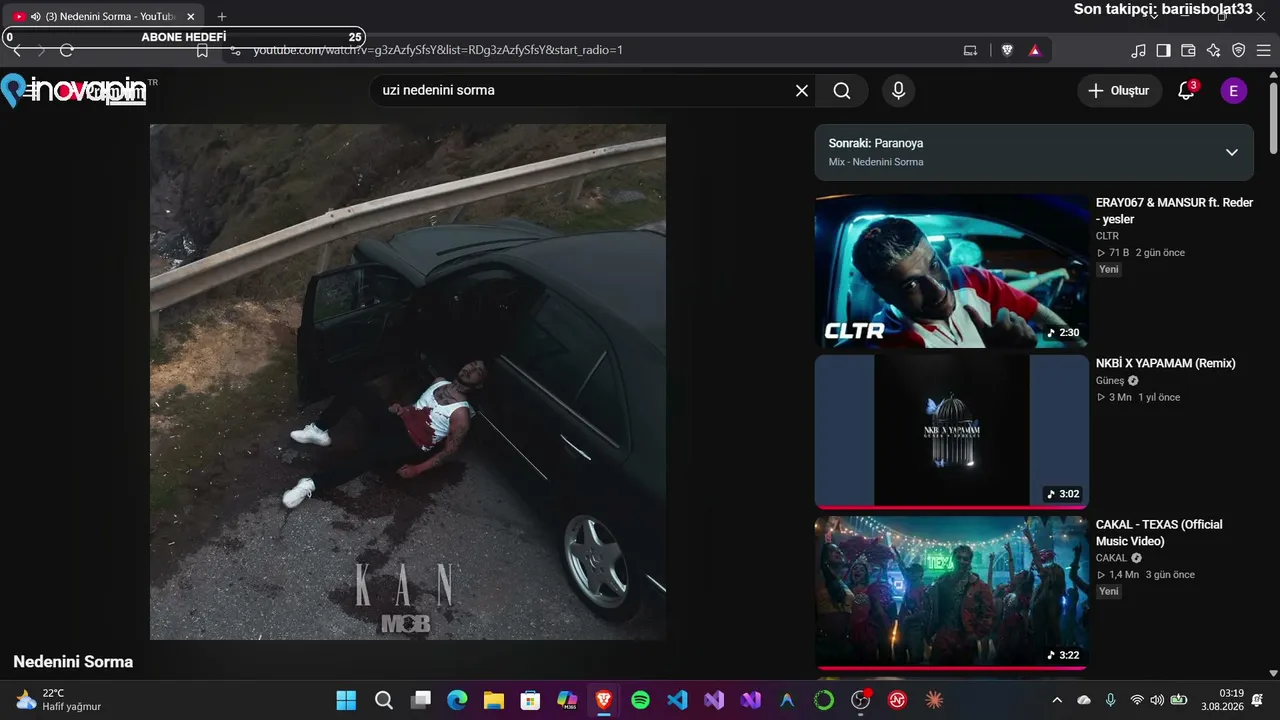Viewport: 1280px width, 720px height.
Task: Open Microsoft Edge from the taskbar
Action: click(x=457, y=700)
